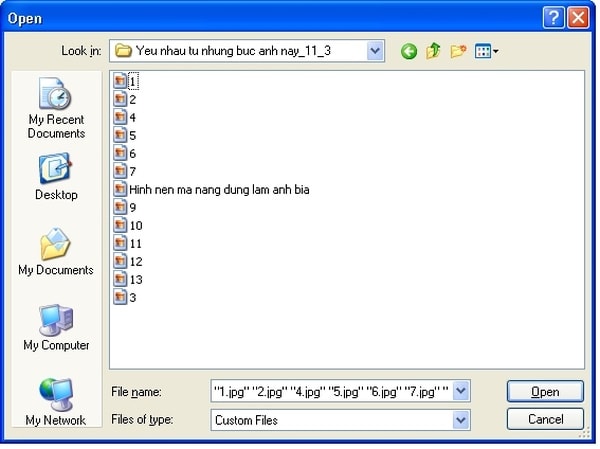This screenshot has height=449, width=600.
Task: Select file name "12"
Action: pos(136,261)
